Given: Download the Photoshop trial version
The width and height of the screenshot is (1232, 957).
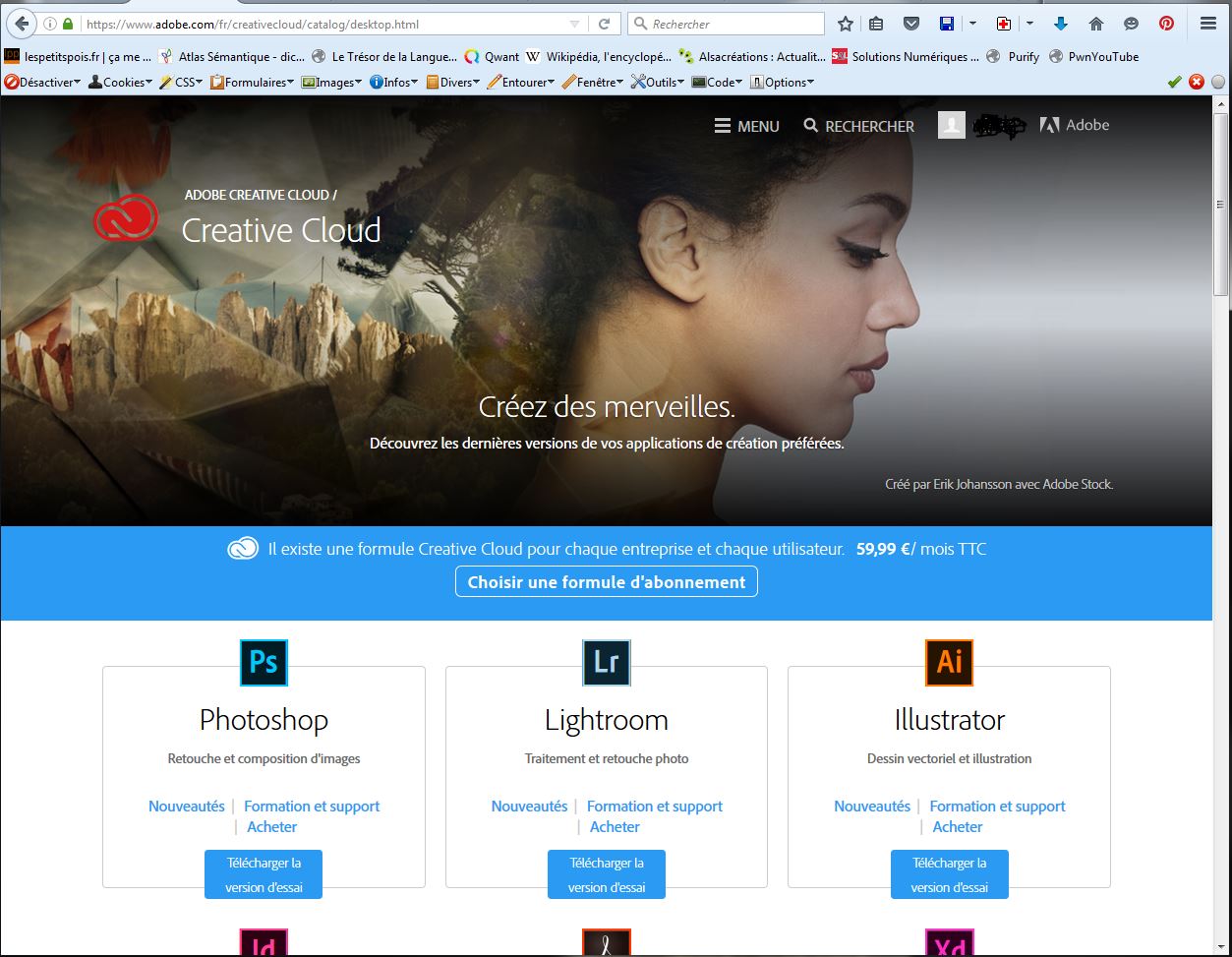Looking at the screenshot, I should tap(264, 874).
